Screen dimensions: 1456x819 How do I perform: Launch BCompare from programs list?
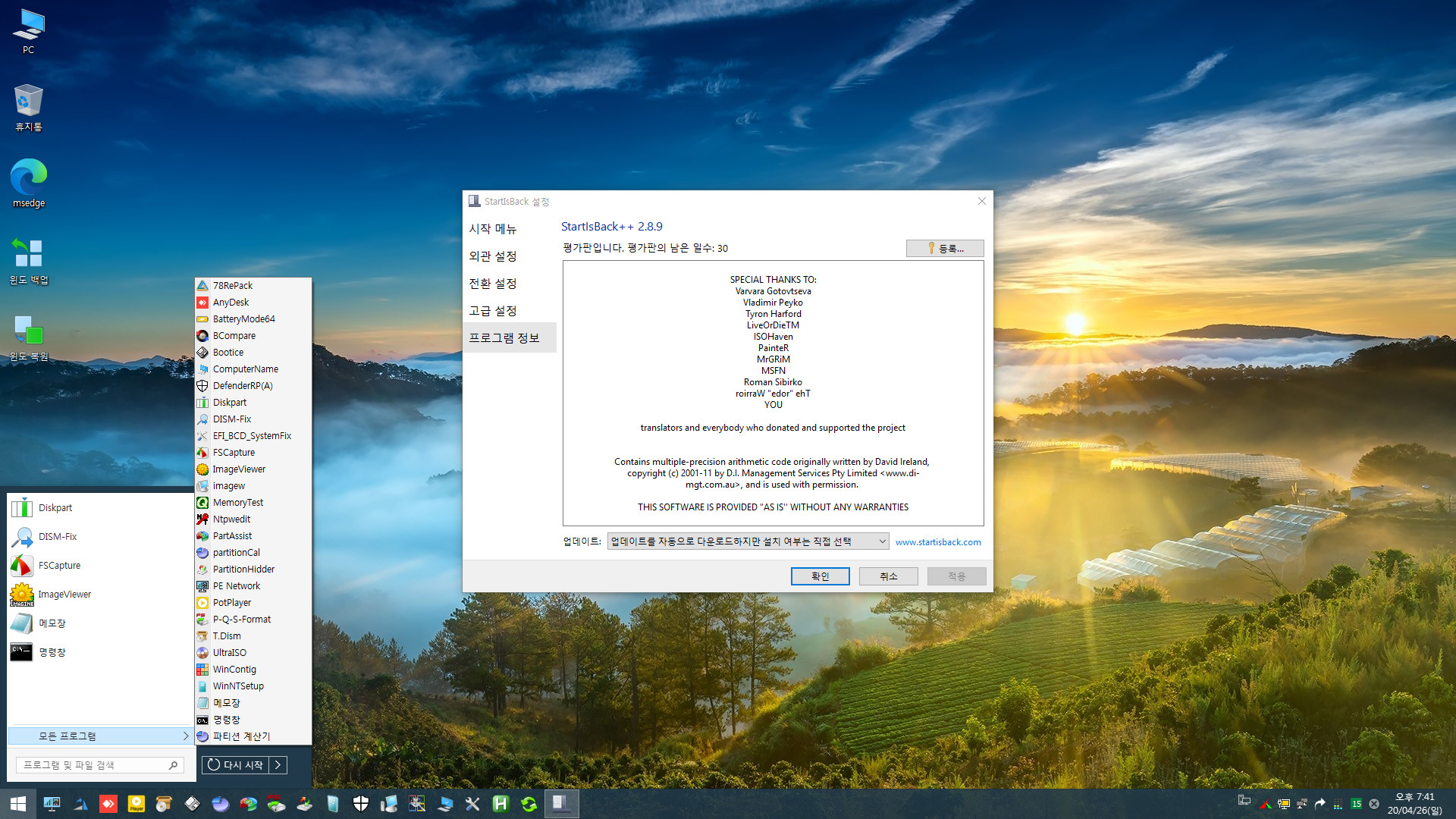253,336
